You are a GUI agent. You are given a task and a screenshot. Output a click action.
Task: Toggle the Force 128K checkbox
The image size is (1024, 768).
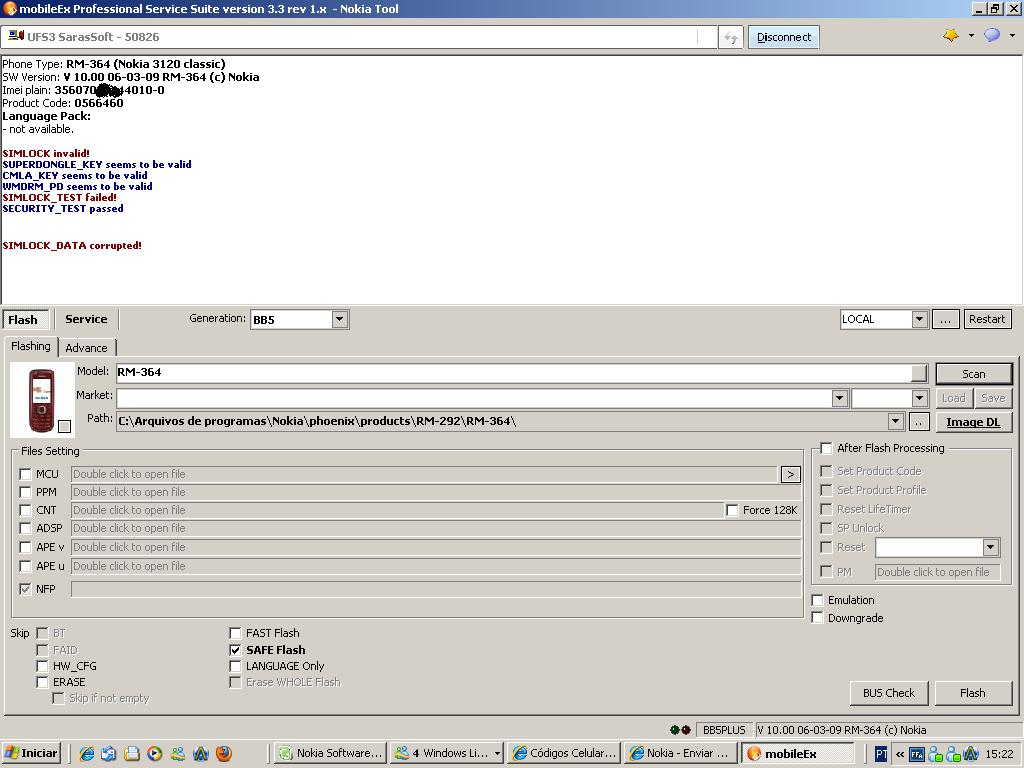[x=732, y=511]
